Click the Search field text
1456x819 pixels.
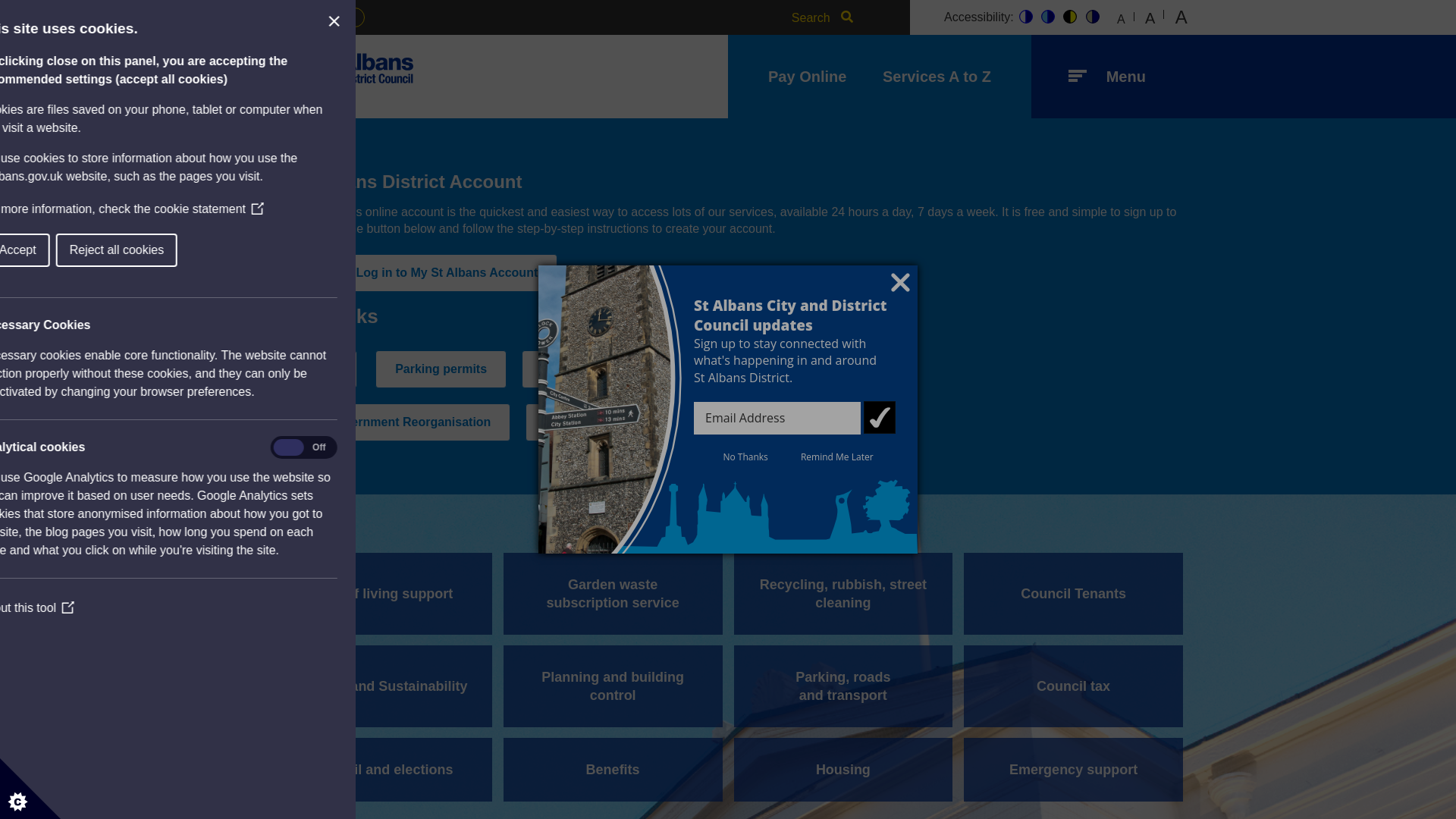[x=811, y=17]
